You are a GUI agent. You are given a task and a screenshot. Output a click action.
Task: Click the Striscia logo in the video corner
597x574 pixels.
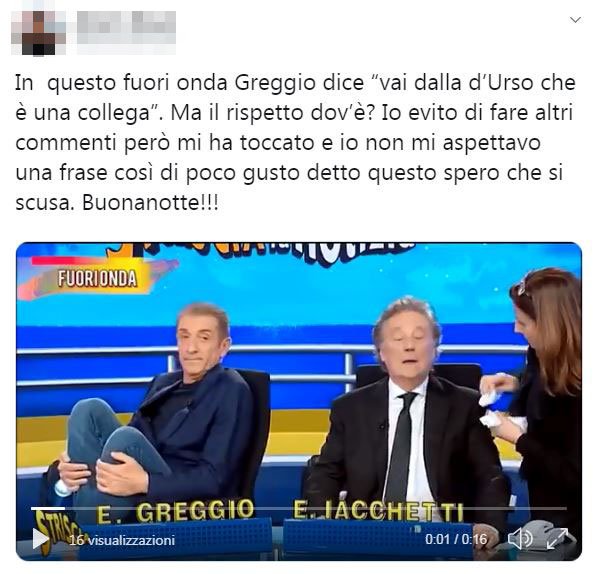click(57, 531)
